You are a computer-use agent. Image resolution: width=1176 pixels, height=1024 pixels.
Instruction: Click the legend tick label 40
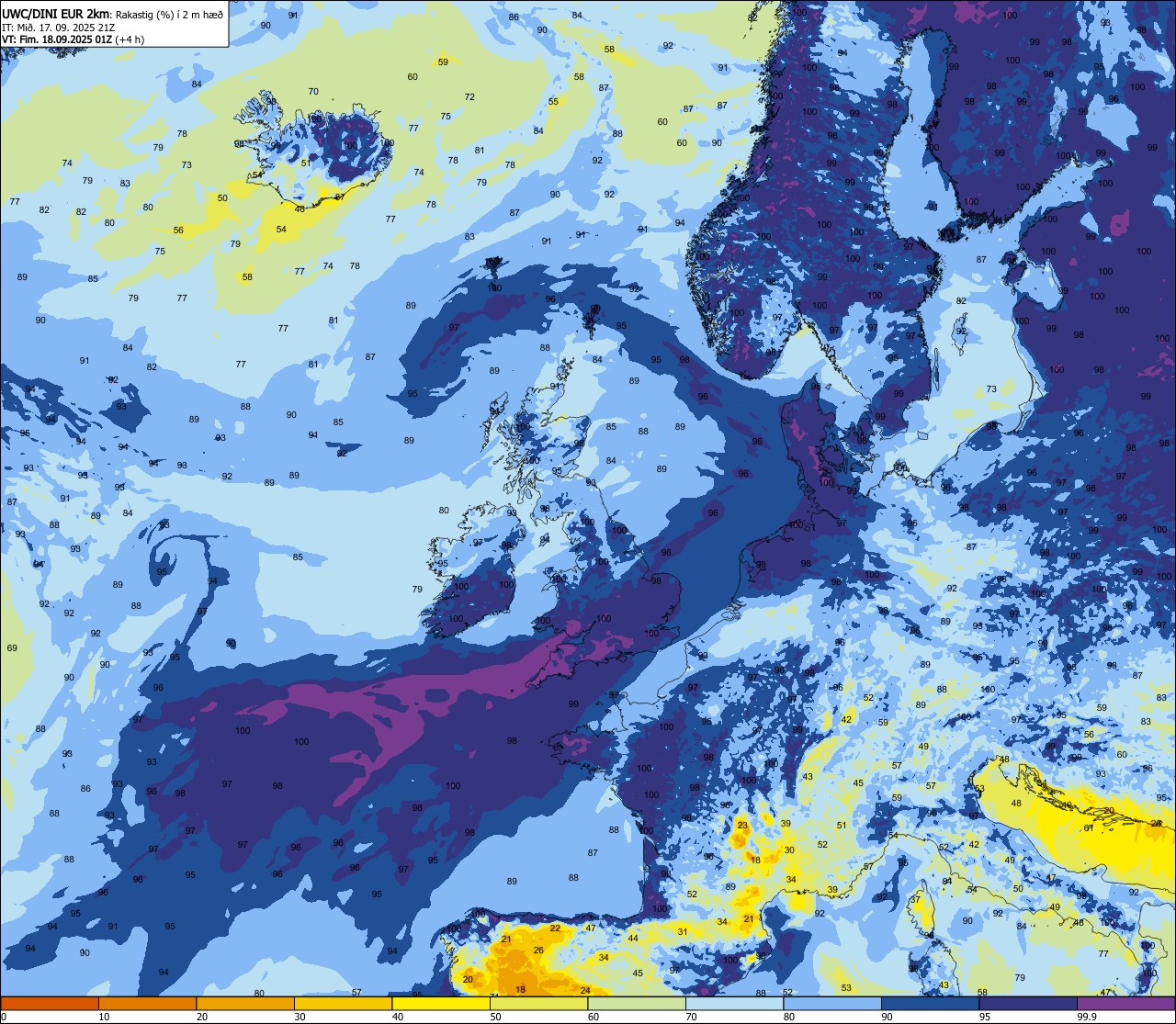tap(398, 1017)
